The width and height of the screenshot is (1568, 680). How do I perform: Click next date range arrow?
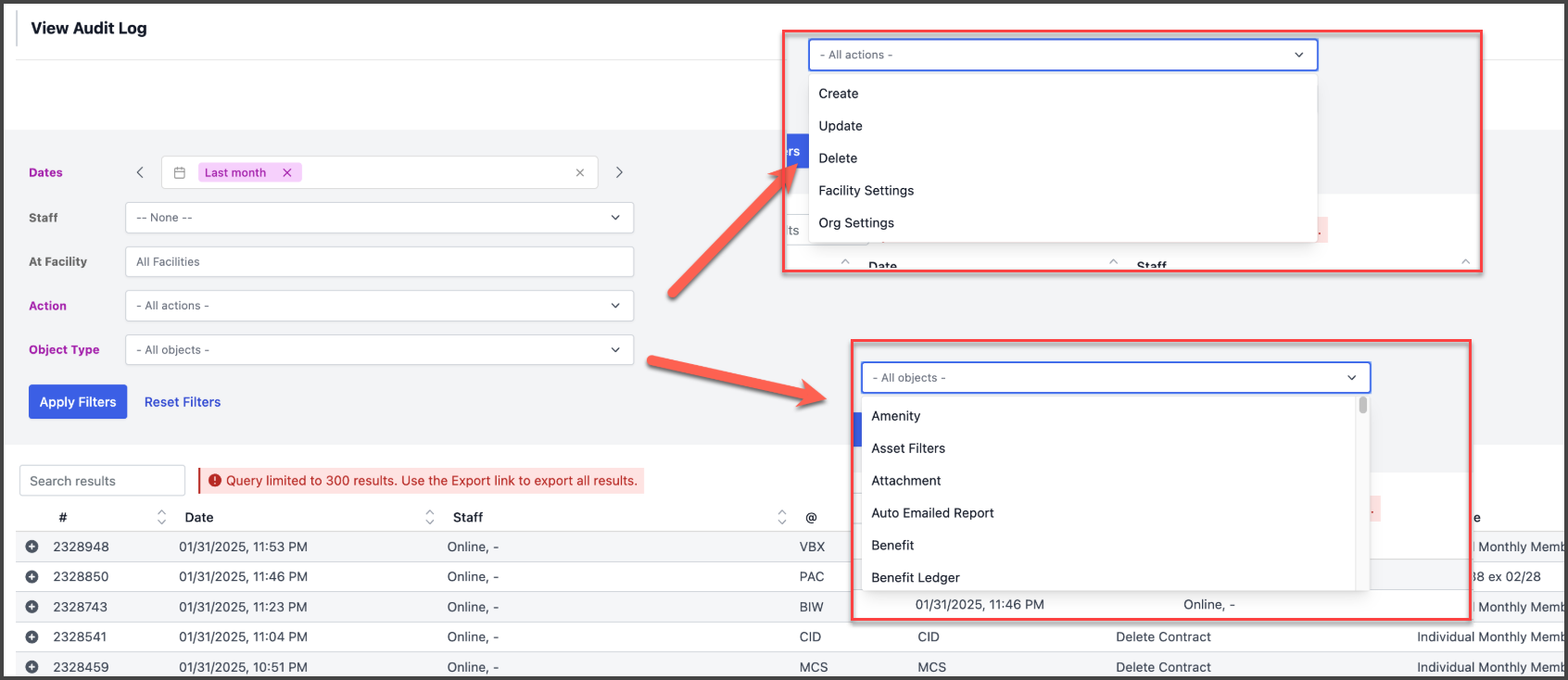point(619,172)
